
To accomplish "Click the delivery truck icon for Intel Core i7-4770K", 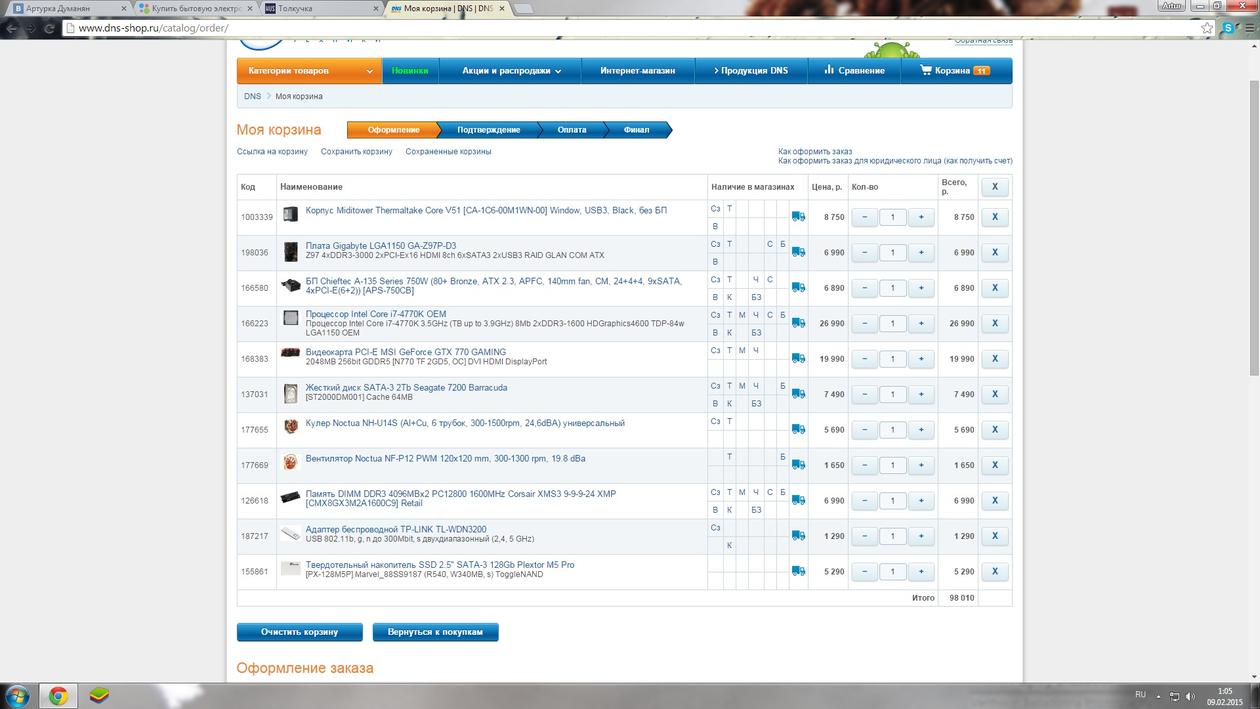I will point(798,323).
